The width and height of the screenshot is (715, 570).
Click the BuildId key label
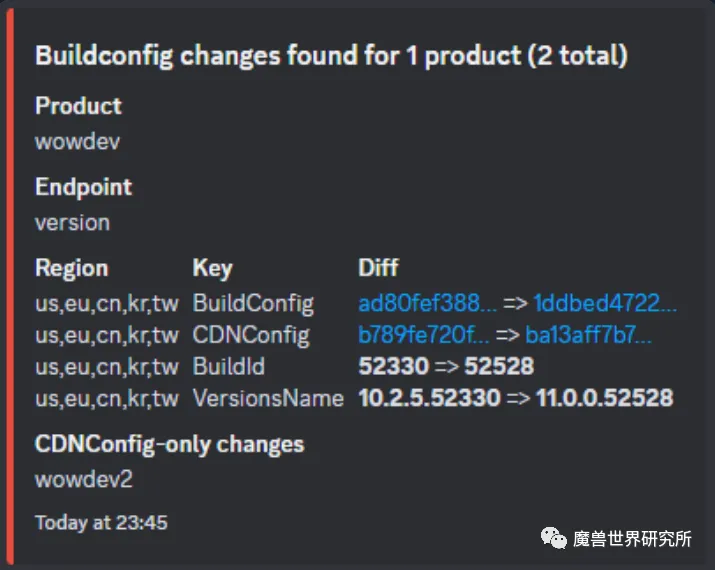[x=229, y=367]
